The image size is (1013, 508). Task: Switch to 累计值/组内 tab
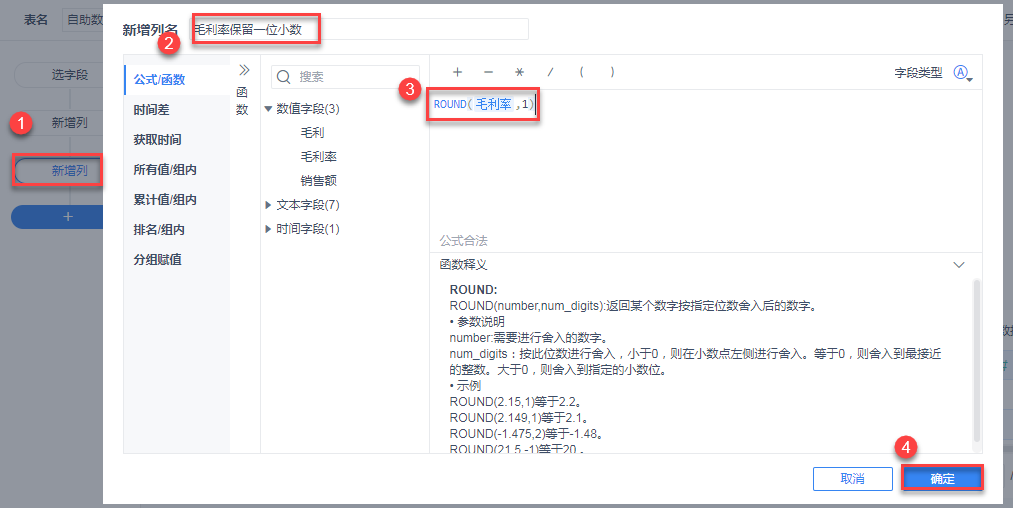click(177, 200)
